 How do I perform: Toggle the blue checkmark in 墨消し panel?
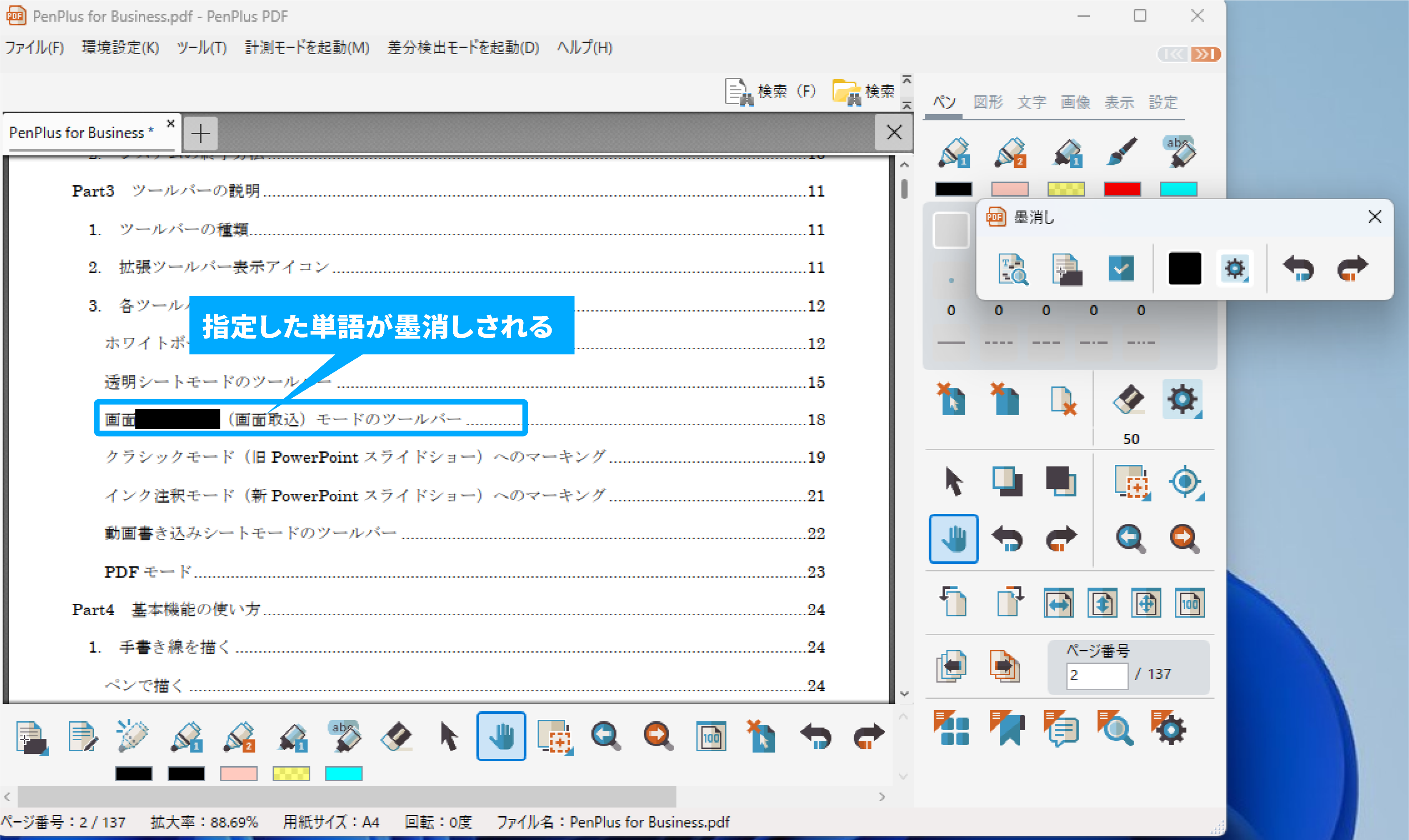point(1121,269)
